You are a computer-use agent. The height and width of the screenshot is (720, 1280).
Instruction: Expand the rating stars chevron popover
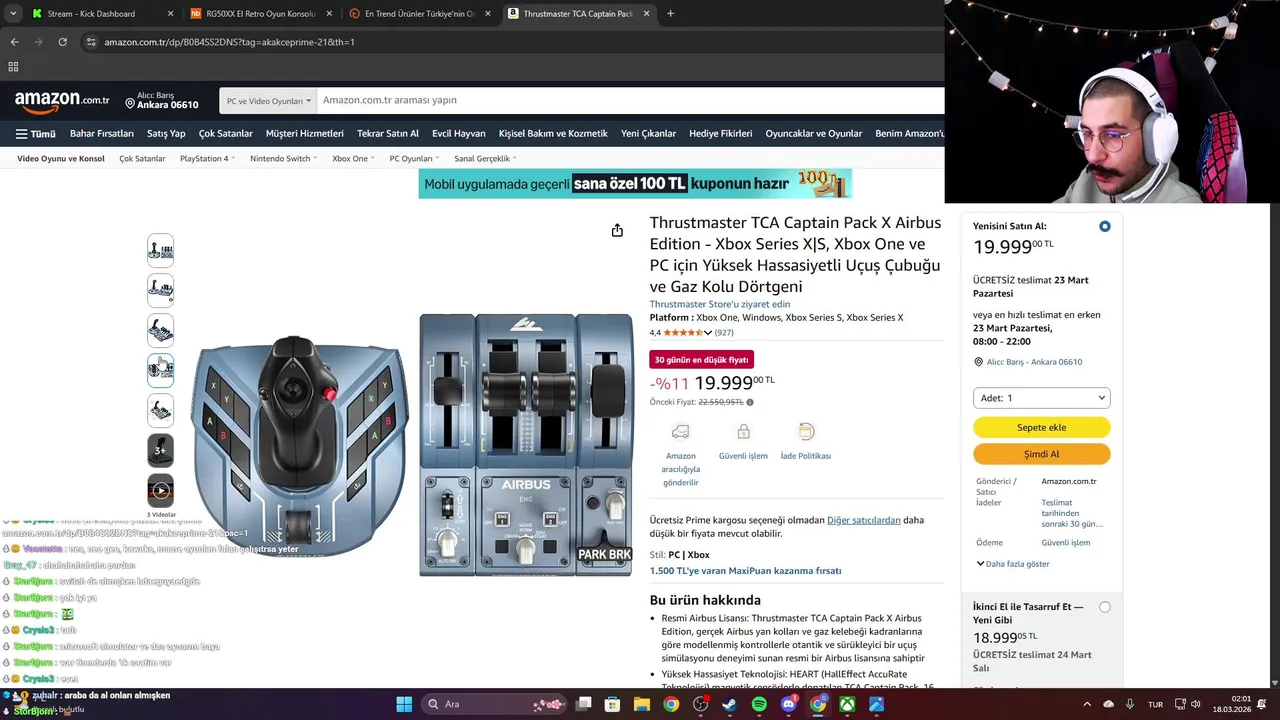tap(708, 333)
